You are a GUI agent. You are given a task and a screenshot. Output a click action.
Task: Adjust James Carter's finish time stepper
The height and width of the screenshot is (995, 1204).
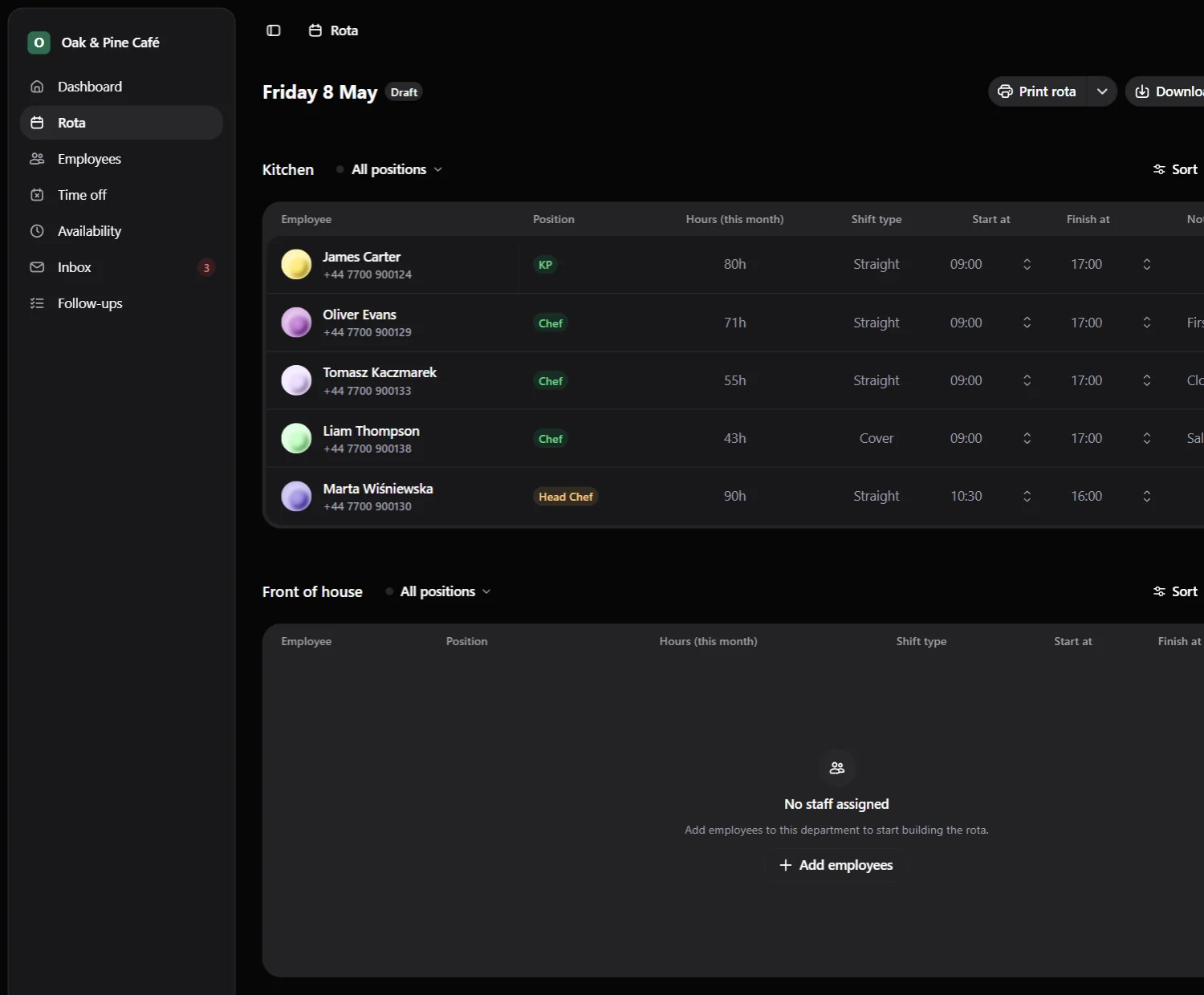(x=1147, y=264)
